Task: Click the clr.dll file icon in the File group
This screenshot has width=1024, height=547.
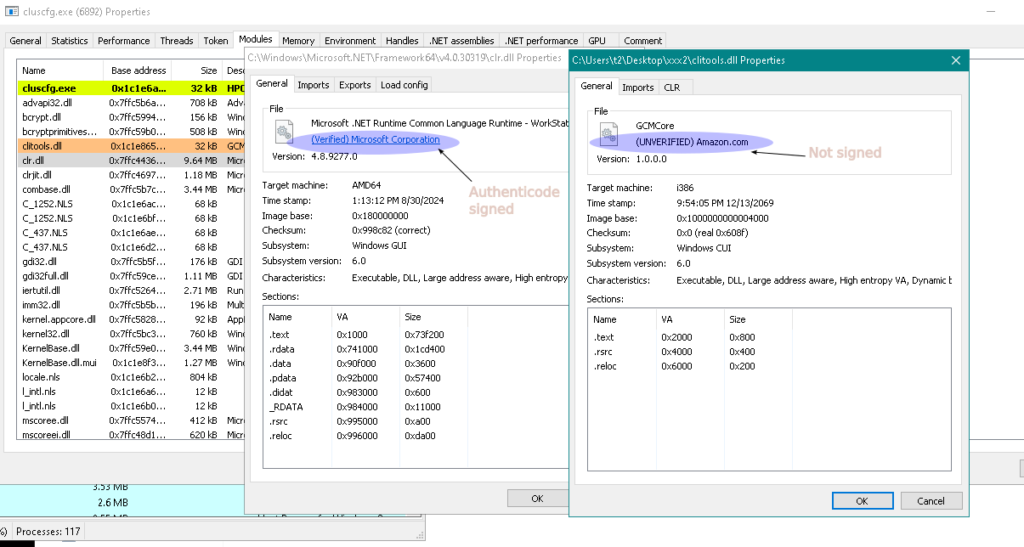Action: (x=284, y=133)
